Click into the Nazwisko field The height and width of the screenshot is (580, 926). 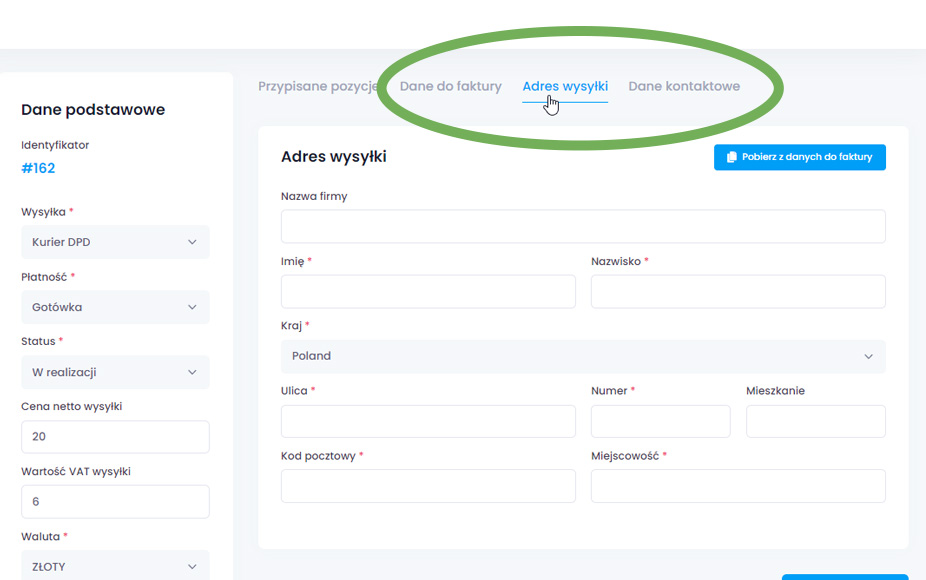tap(738, 291)
